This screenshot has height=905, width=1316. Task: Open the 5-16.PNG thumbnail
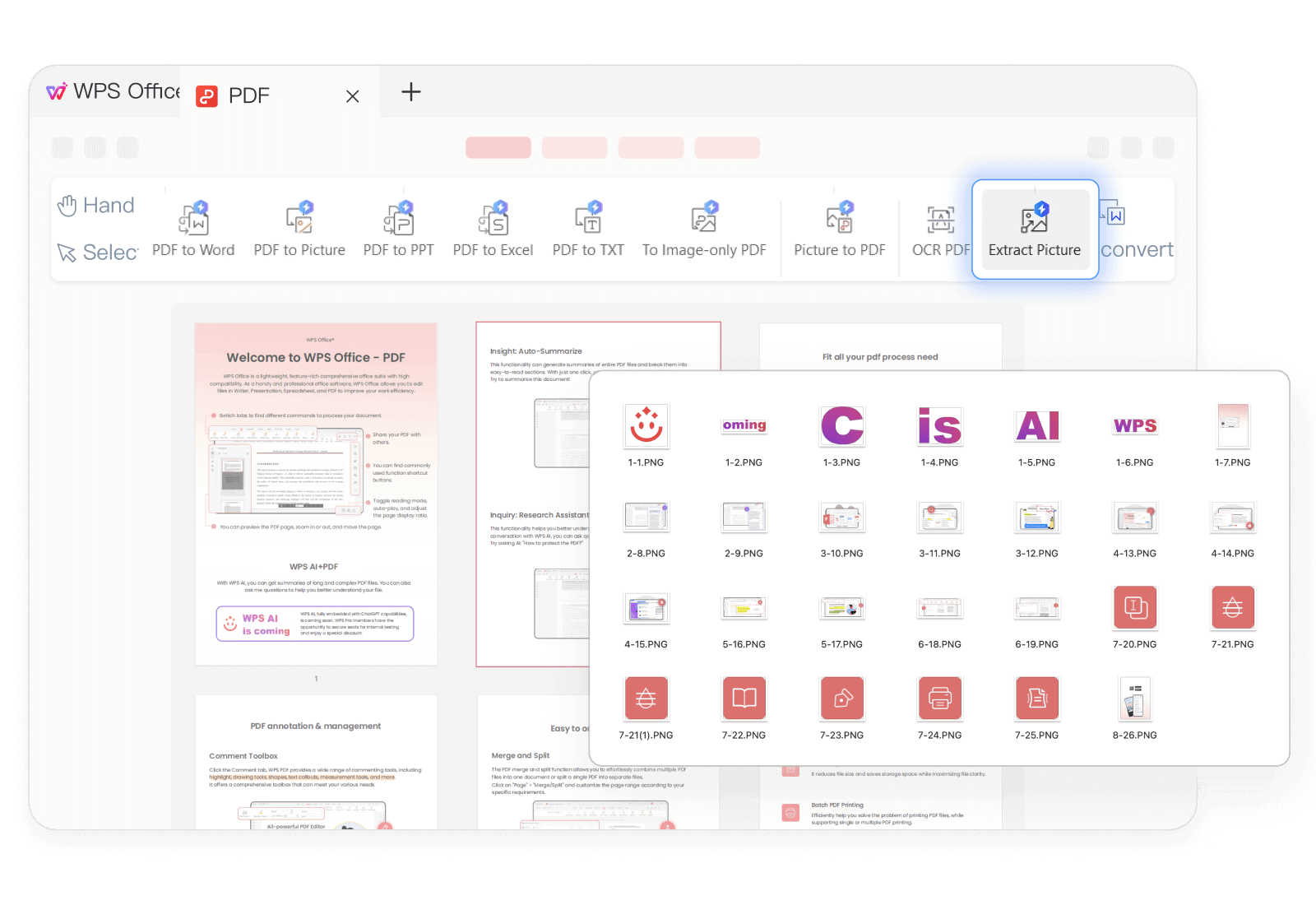(x=744, y=608)
